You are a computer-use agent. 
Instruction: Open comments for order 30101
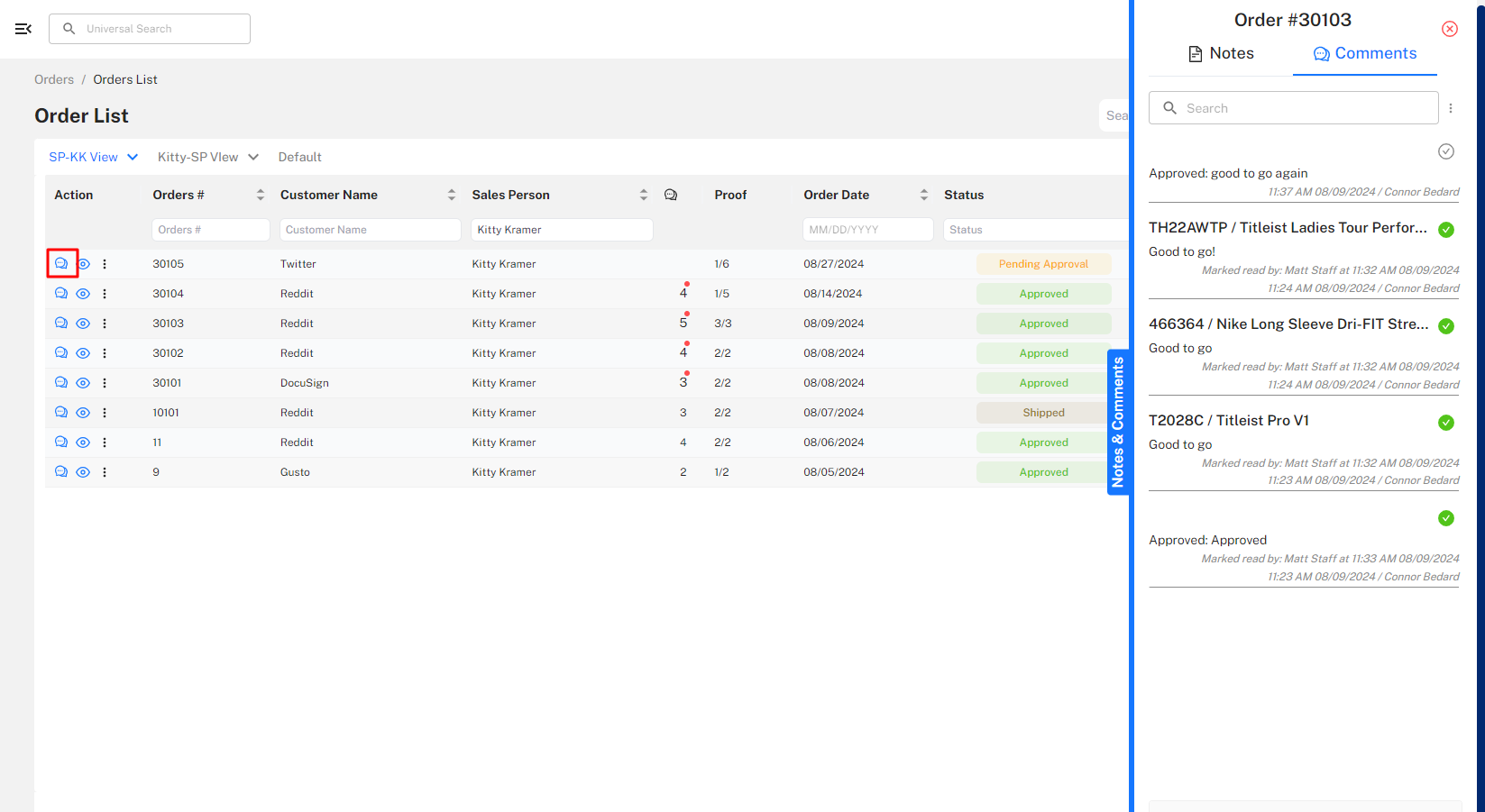(61, 383)
